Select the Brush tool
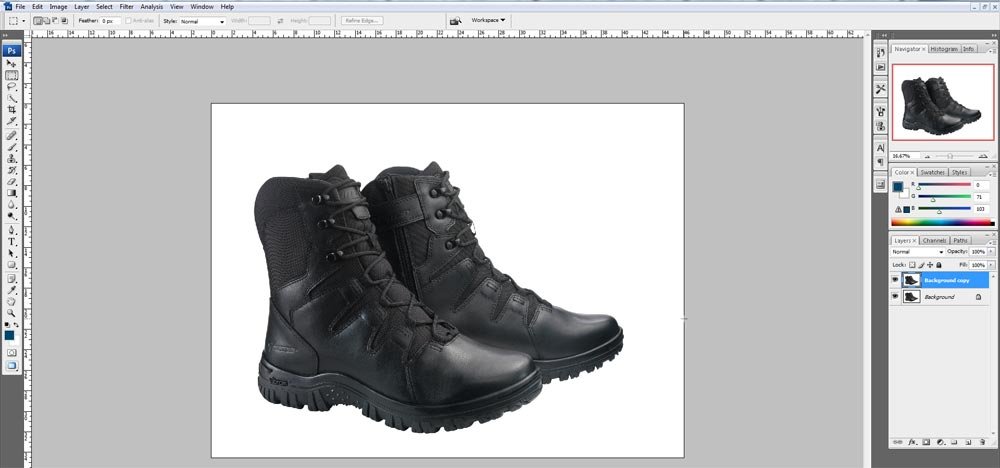This screenshot has height=468, width=1000. tap(11, 147)
